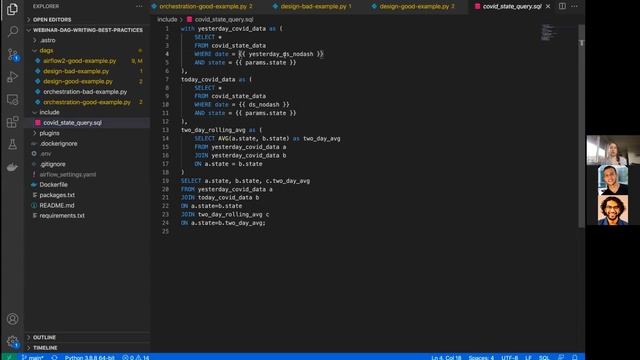Click Ln 4, Col 18 cursor position

point(446,358)
